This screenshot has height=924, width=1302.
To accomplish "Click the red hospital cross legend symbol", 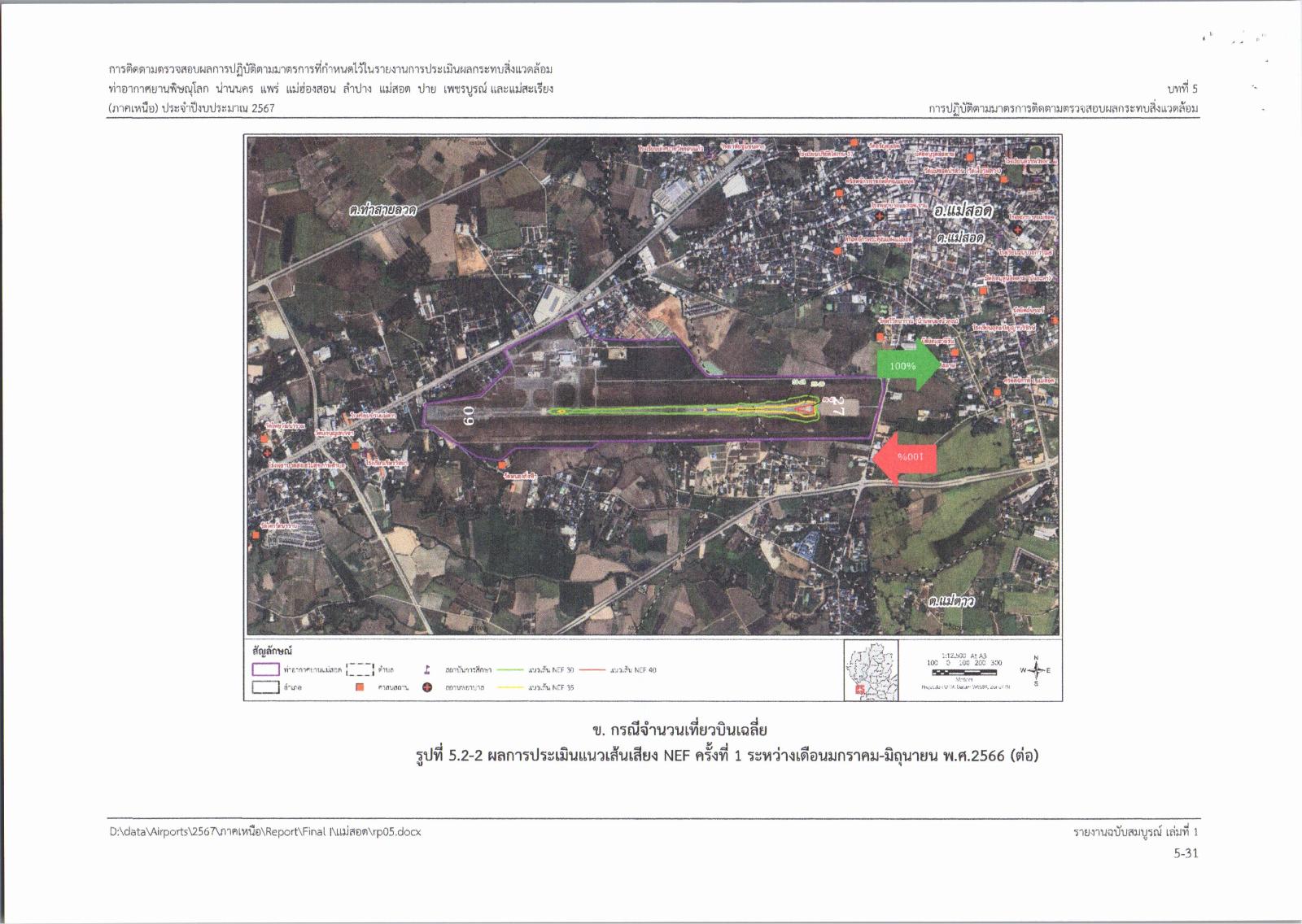I will click(426, 688).
